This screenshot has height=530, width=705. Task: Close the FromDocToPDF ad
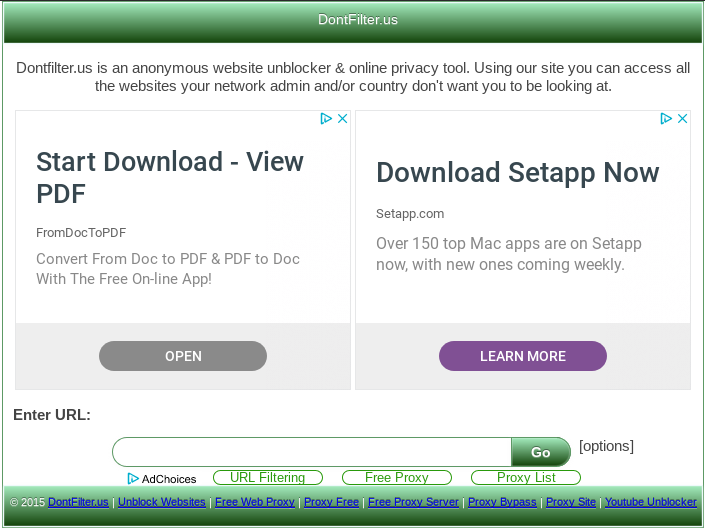tap(343, 119)
